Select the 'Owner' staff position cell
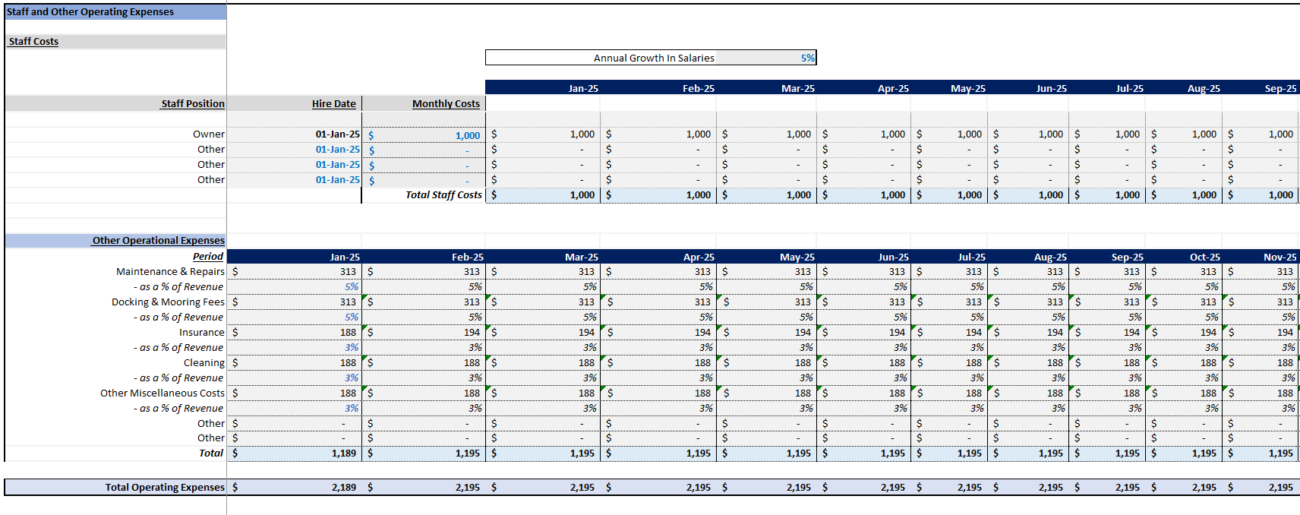 (x=115, y=134)
